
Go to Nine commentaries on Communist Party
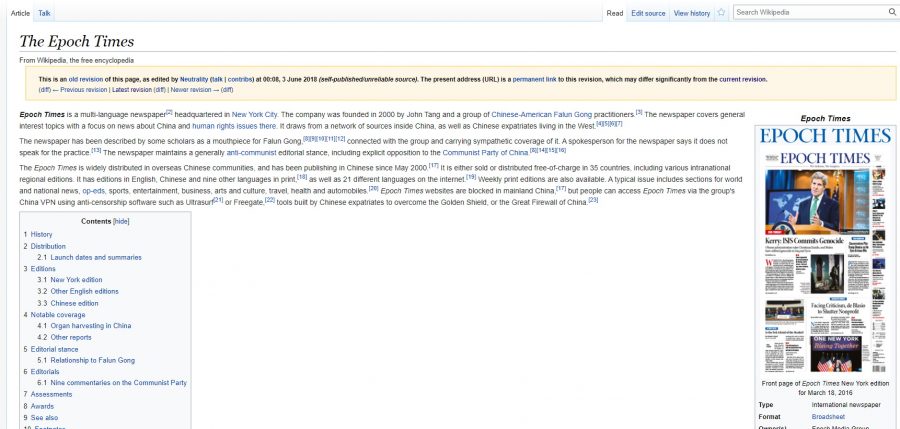[119, 383]
